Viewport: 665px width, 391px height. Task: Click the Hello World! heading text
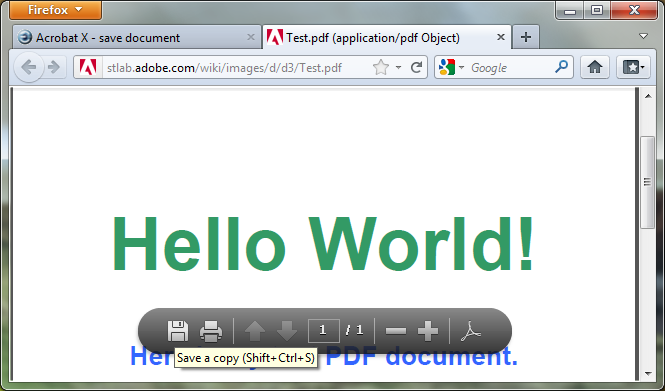pos(322,244)
